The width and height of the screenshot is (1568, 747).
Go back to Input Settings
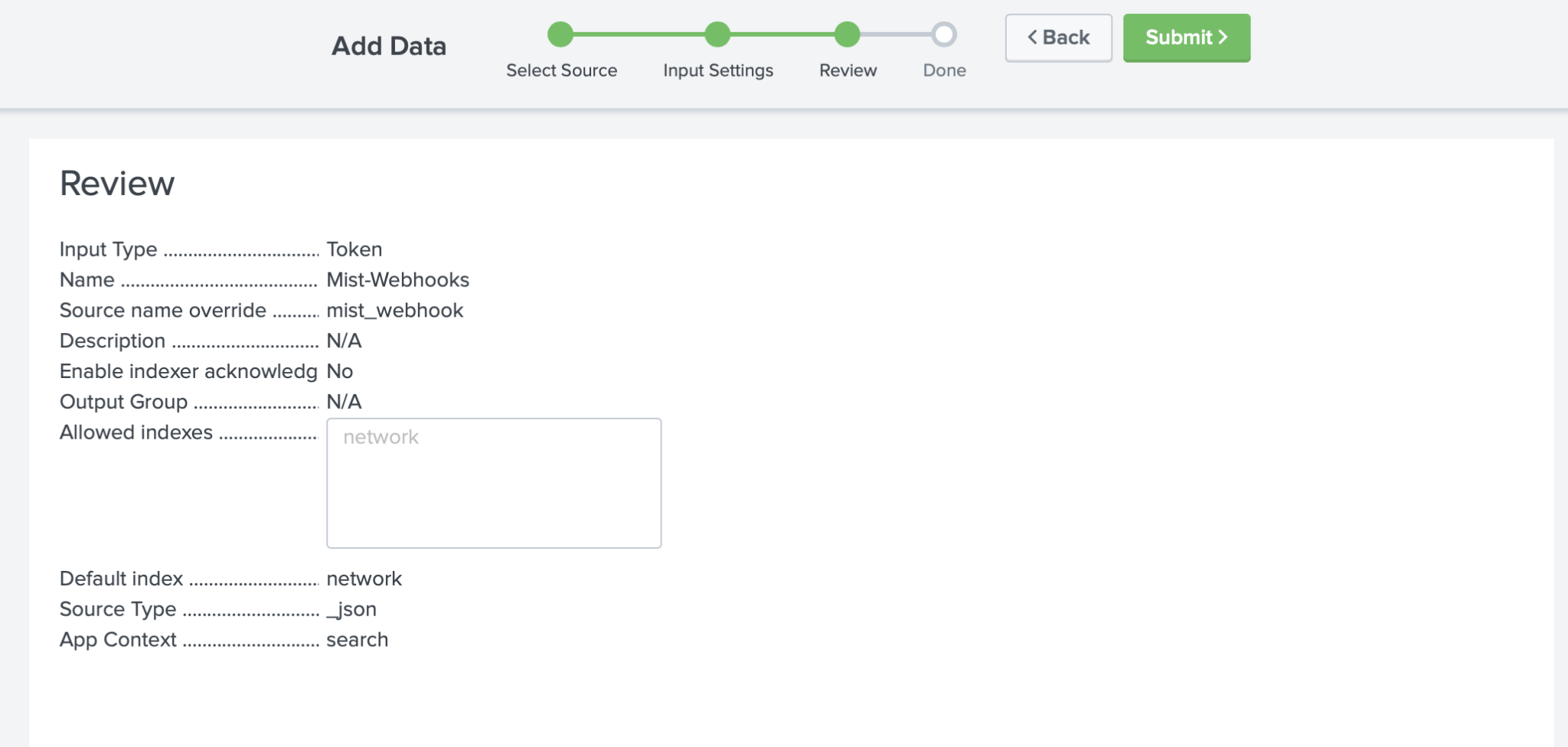click(x=1058, y=37)
